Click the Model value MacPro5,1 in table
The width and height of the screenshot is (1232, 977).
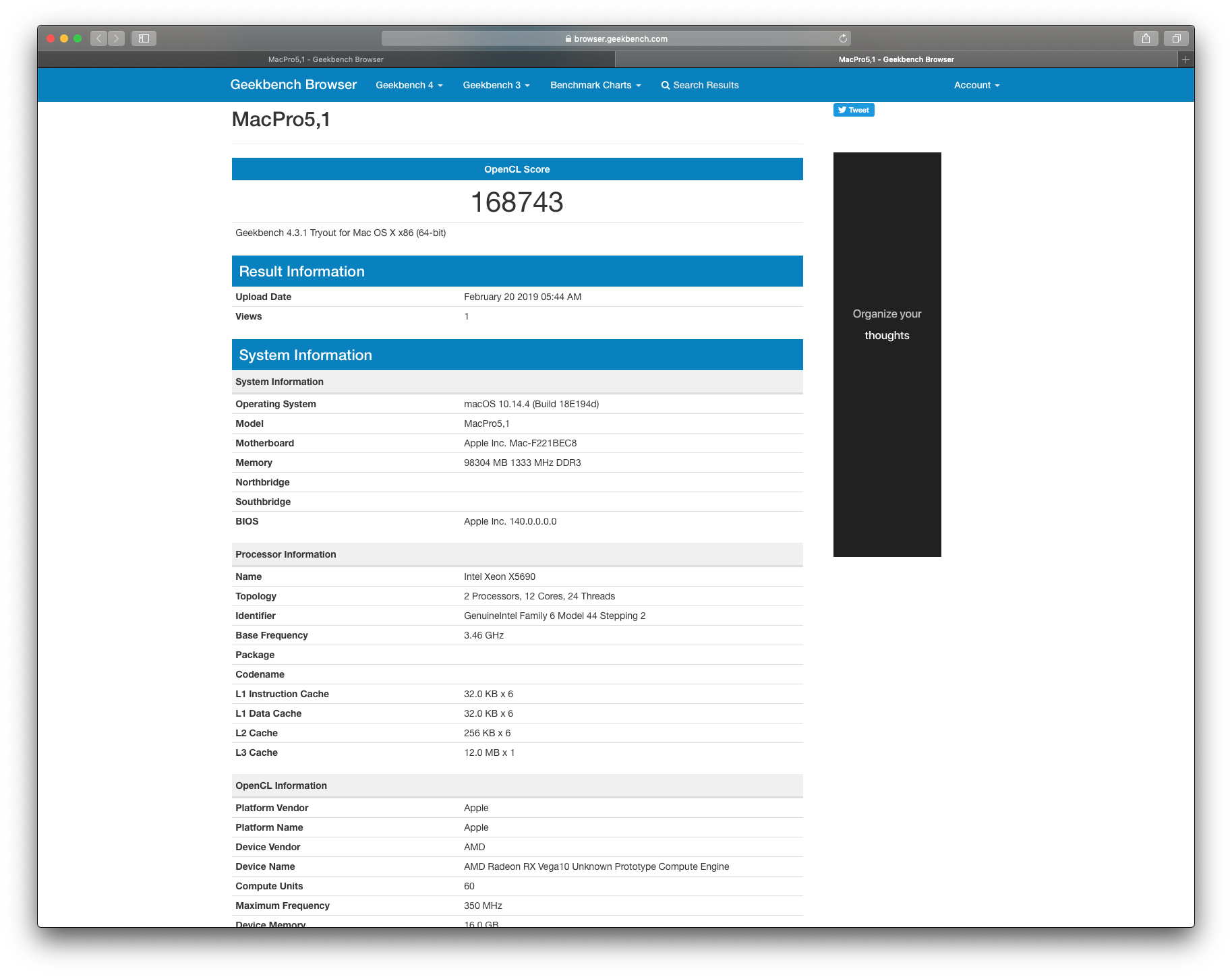[487, 423]
